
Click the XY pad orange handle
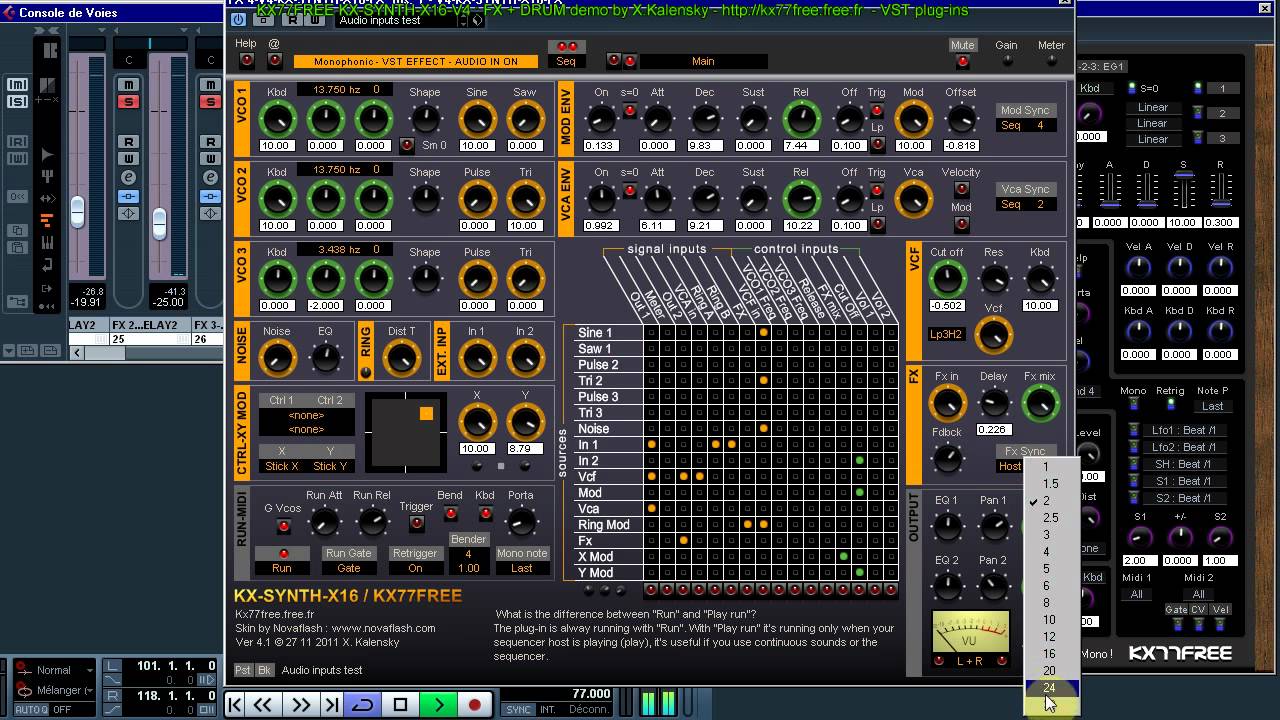coord(426,414)
